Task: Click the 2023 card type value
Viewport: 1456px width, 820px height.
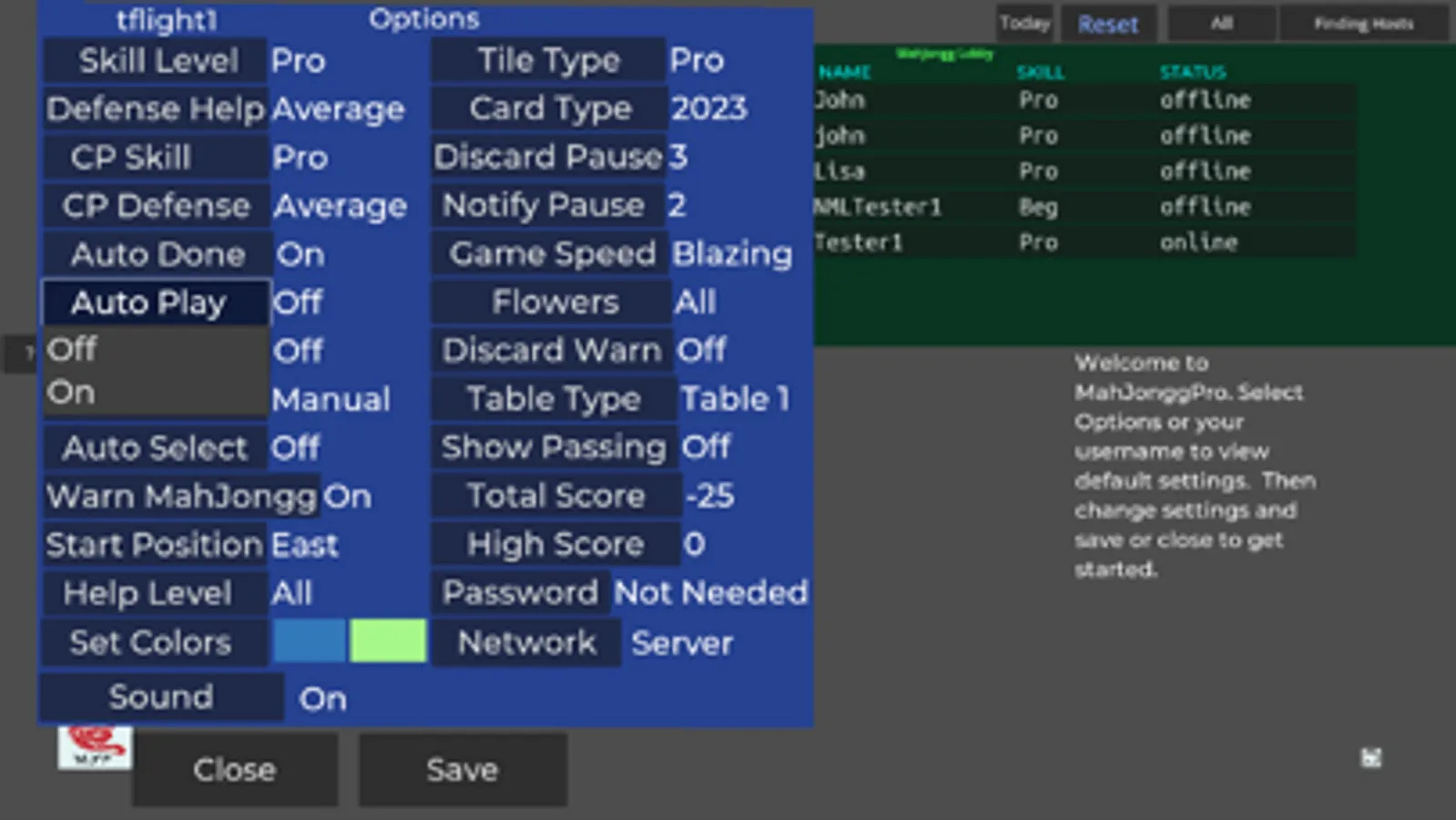Action: click(708, 108)
